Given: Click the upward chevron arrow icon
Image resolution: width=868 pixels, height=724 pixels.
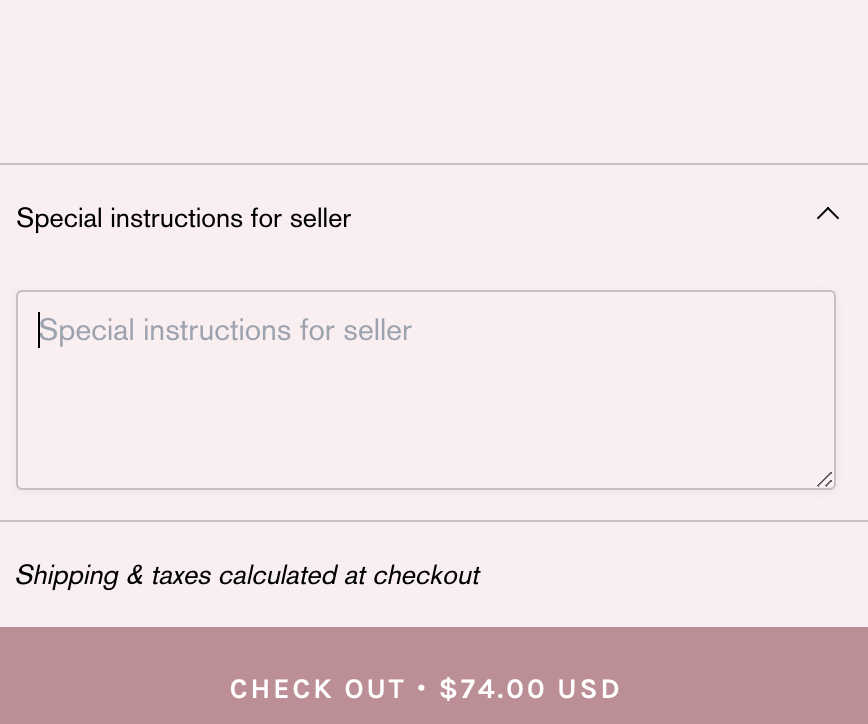Looking at the screenshot, I should pos(827,214).
